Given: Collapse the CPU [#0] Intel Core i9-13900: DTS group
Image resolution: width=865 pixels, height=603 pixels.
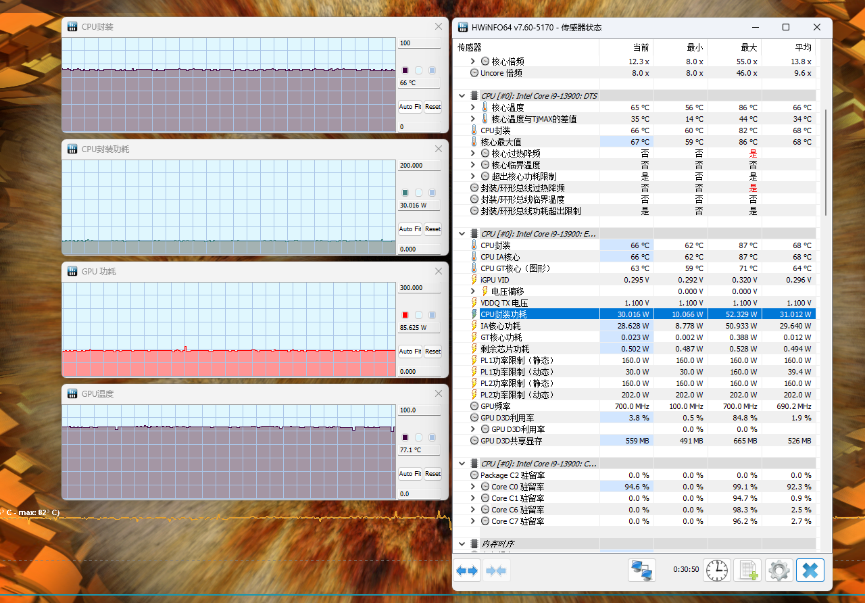Looking at the screenshot, I should point(462,95).
